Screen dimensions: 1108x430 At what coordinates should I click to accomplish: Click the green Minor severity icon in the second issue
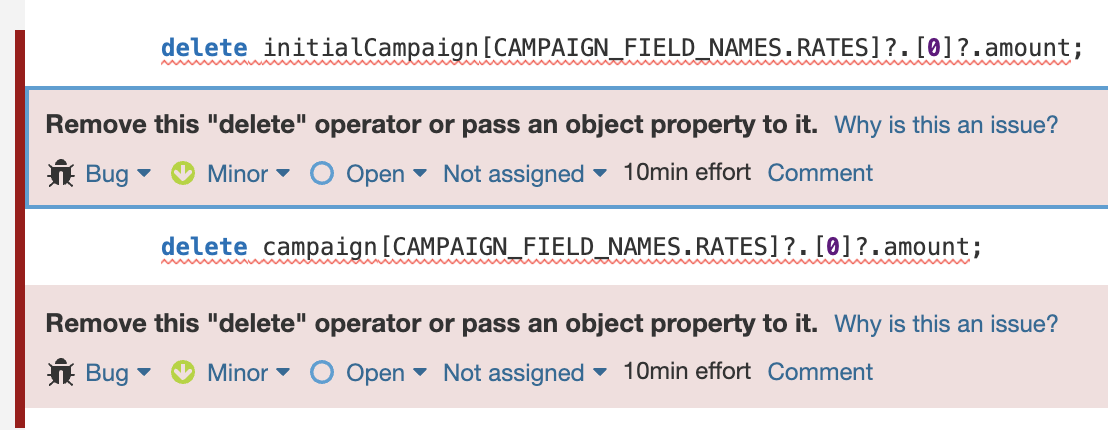(182, 373)
